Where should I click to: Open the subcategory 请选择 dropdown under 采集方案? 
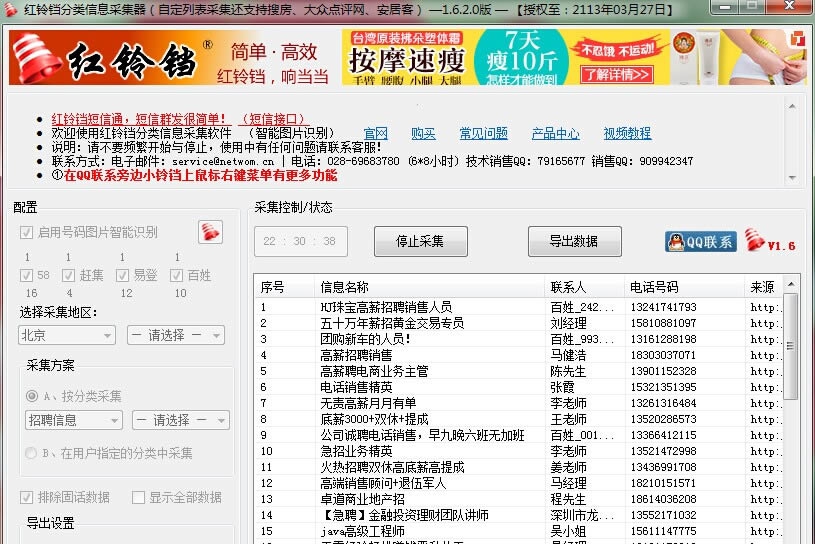tap(181, 420)
